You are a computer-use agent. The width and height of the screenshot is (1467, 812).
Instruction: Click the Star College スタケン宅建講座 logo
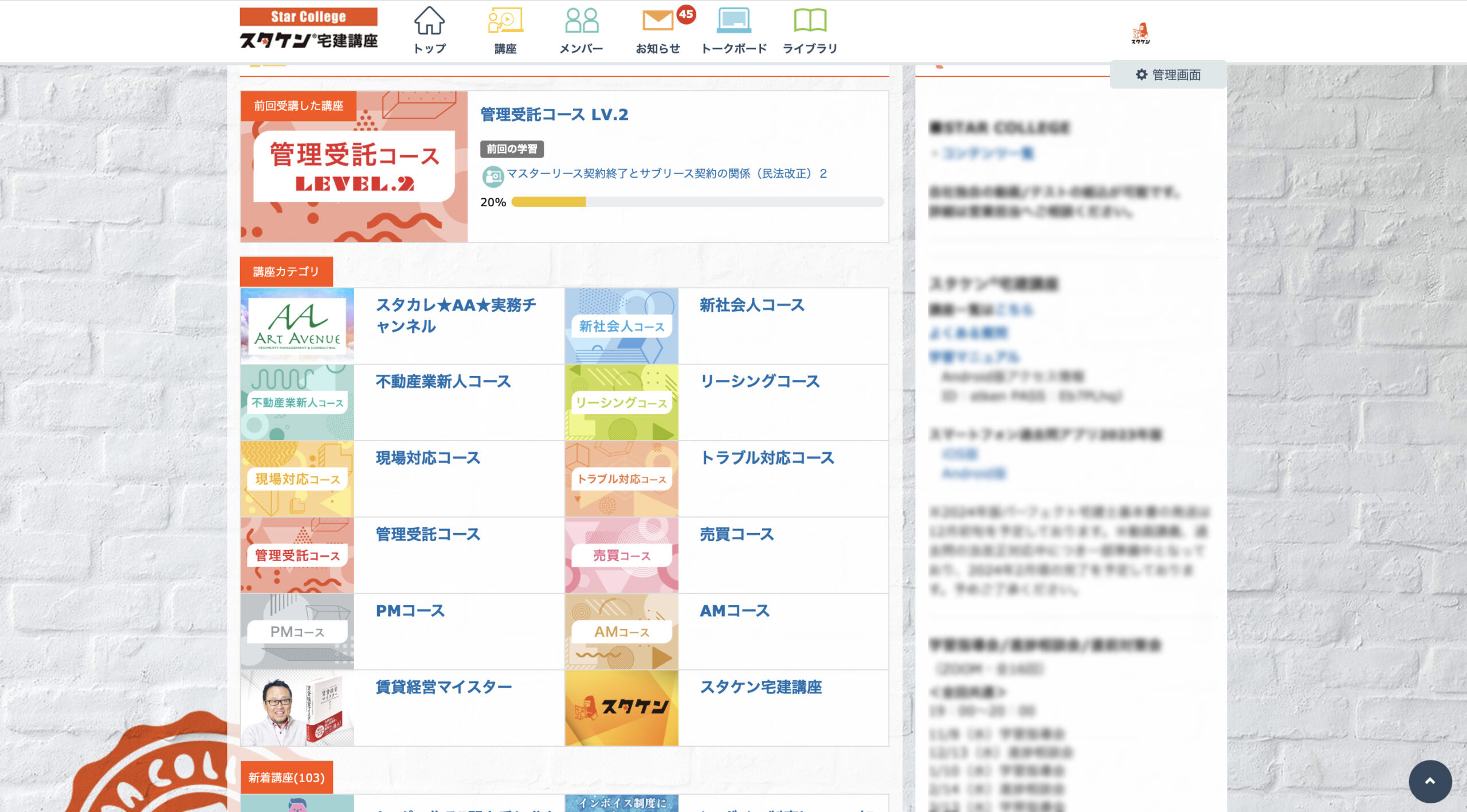point(308,28)
